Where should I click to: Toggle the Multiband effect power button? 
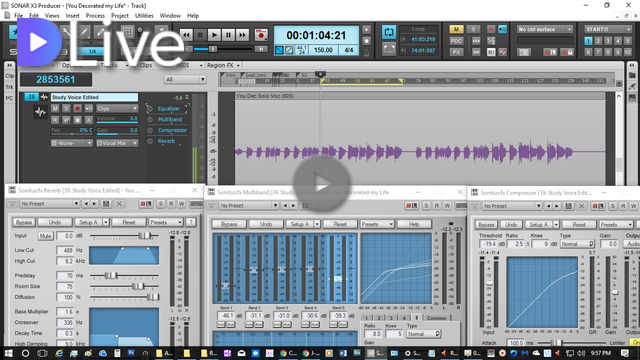point(150,120)
